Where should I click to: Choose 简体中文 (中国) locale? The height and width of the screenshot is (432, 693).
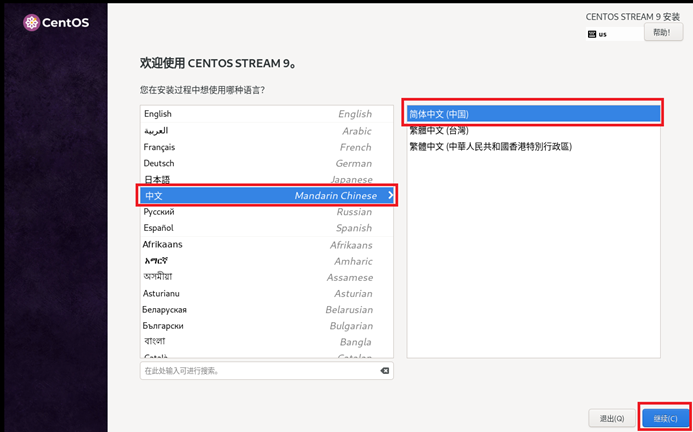(533, 114)
